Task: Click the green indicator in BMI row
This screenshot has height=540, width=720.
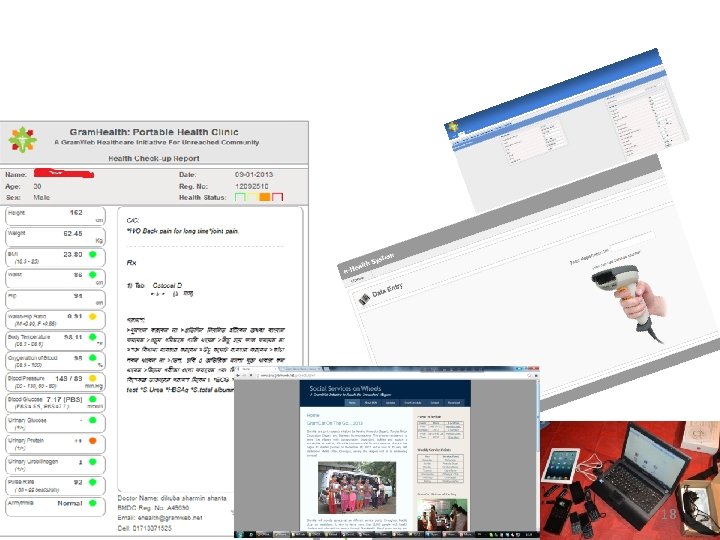Action: coord(93,254)
